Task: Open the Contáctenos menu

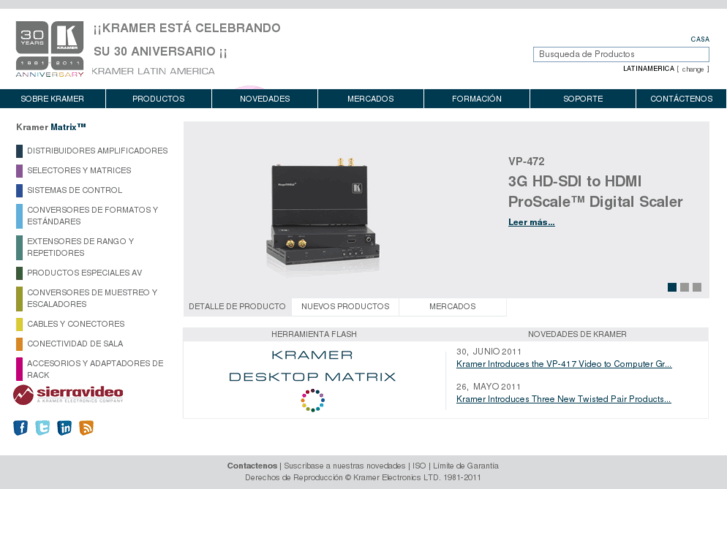Action: point(681,99)
